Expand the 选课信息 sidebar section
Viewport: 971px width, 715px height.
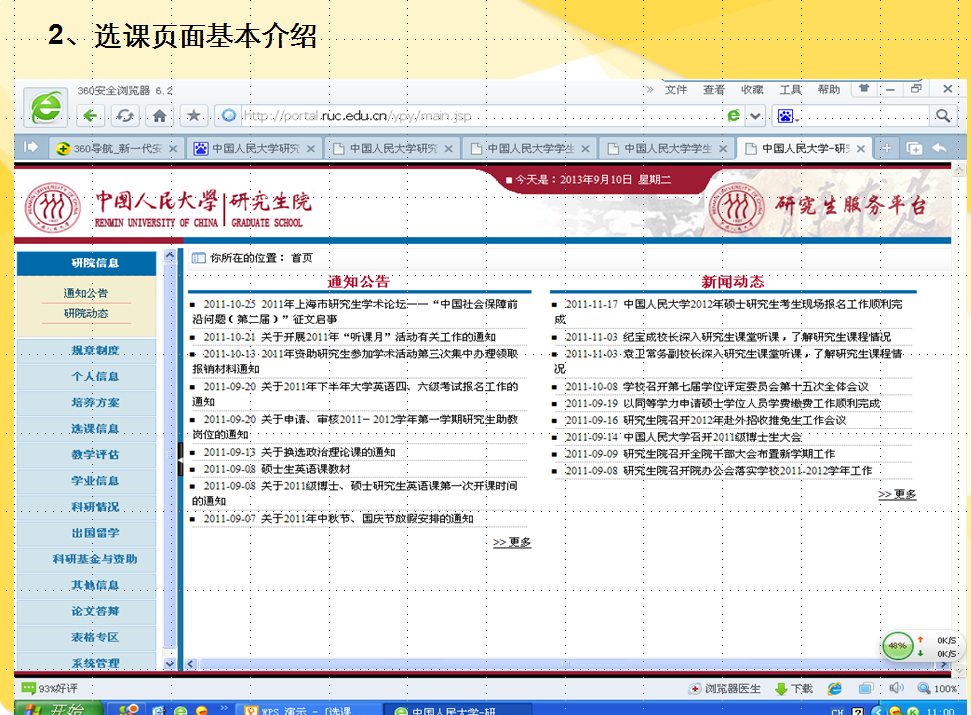[x=95, y=429]
